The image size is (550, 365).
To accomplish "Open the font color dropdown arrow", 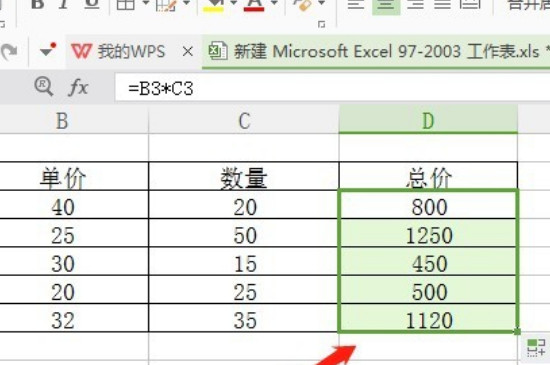I will [x=275, y=4].
